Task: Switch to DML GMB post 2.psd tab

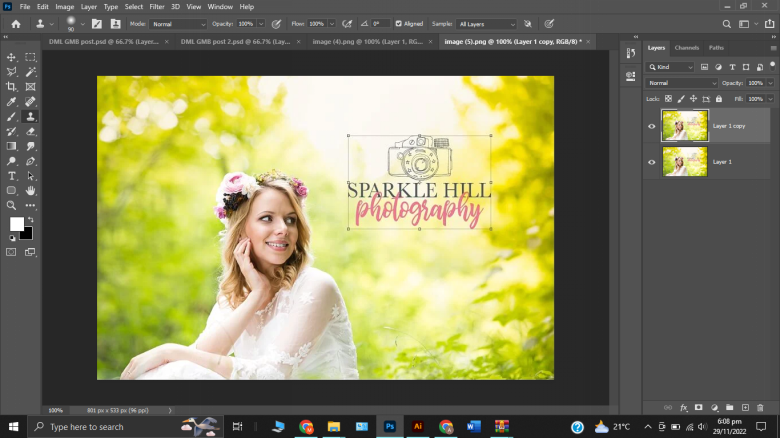Action: pos(235,42)
